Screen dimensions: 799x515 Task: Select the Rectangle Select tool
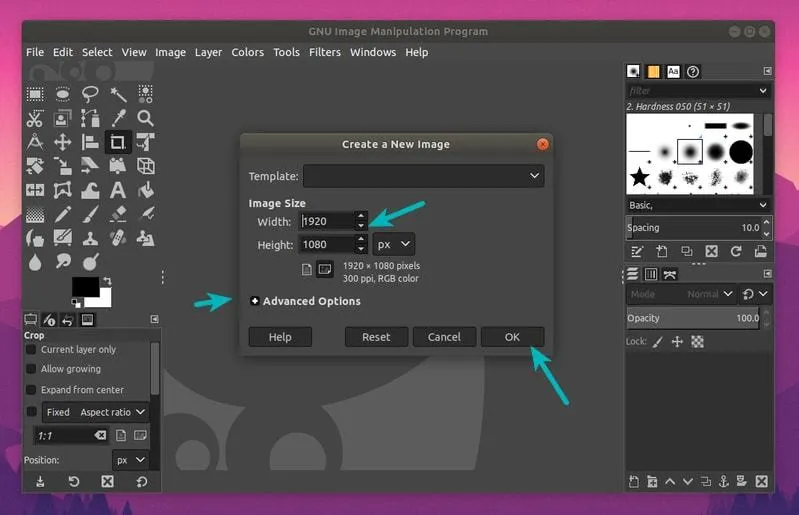(35, 94)
